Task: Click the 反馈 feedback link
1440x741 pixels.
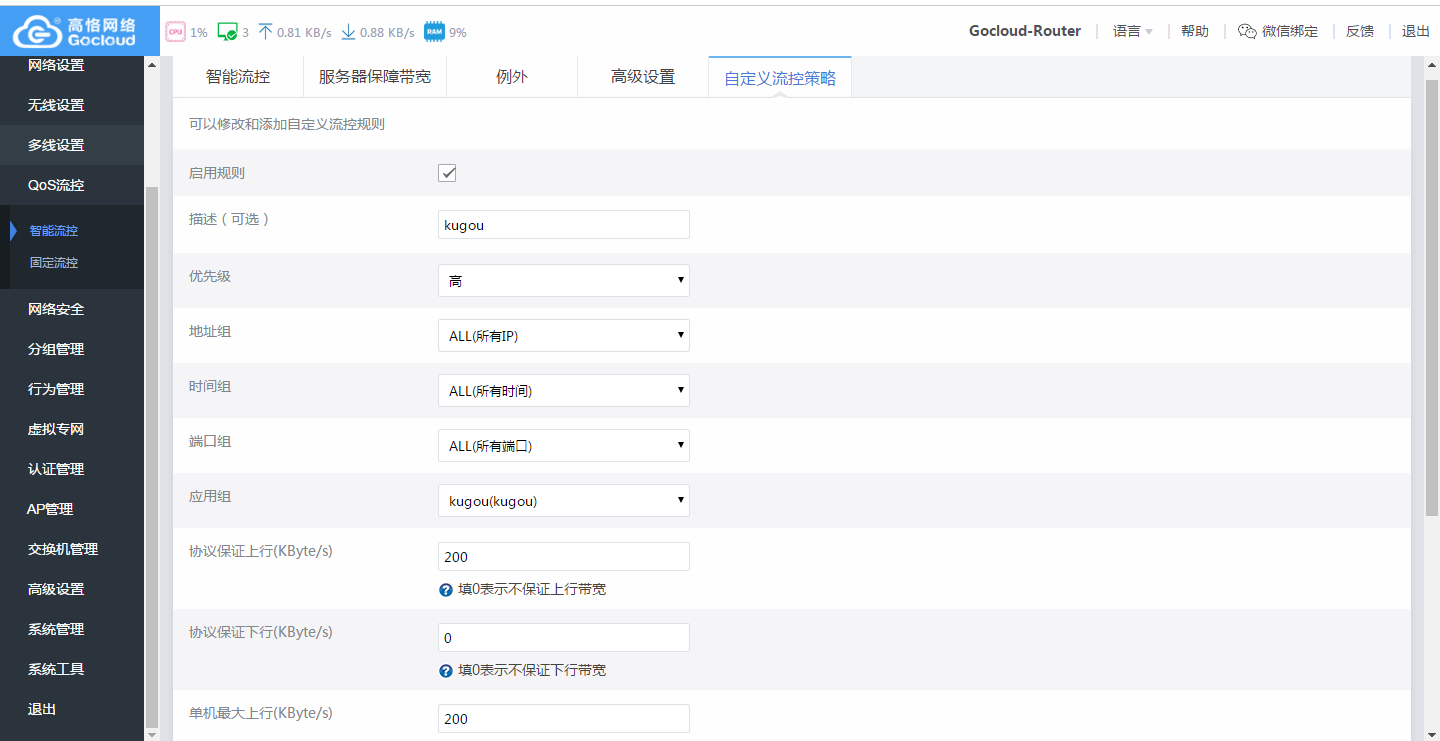Action: pyautogui.click(x=1360, y=31)
